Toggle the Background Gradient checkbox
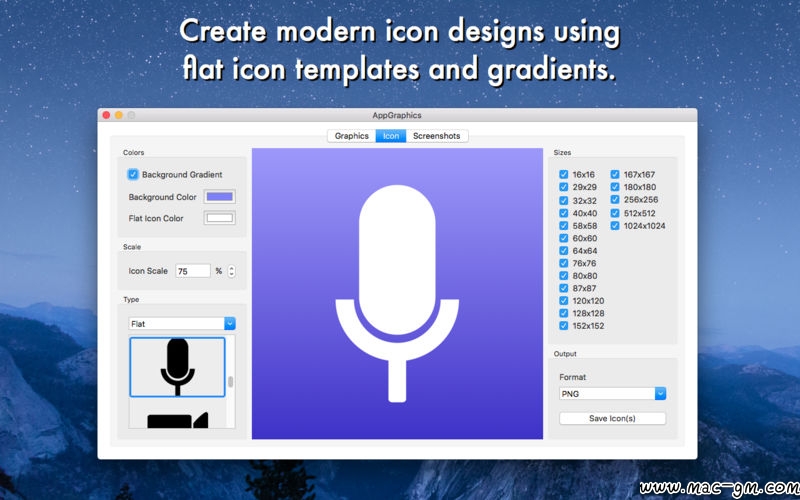 pyautogui.click(x=133, y=174)
